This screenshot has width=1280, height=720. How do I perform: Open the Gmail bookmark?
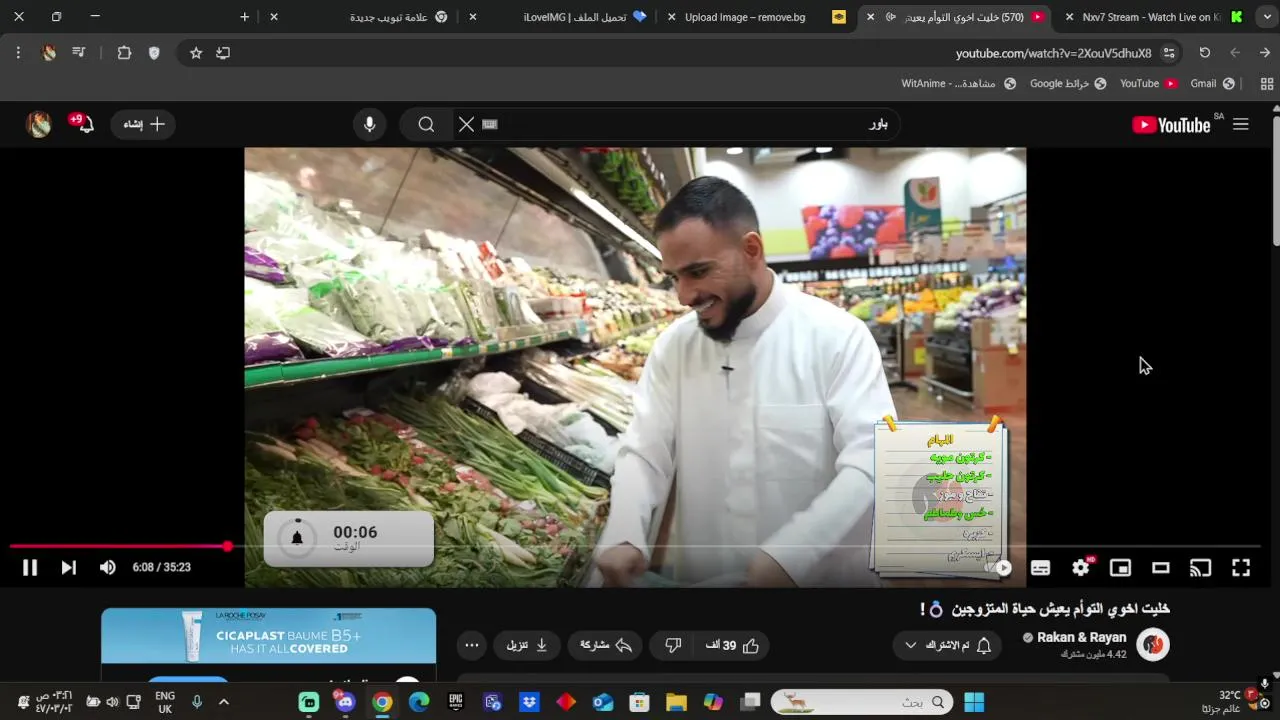coord(1211,84)
